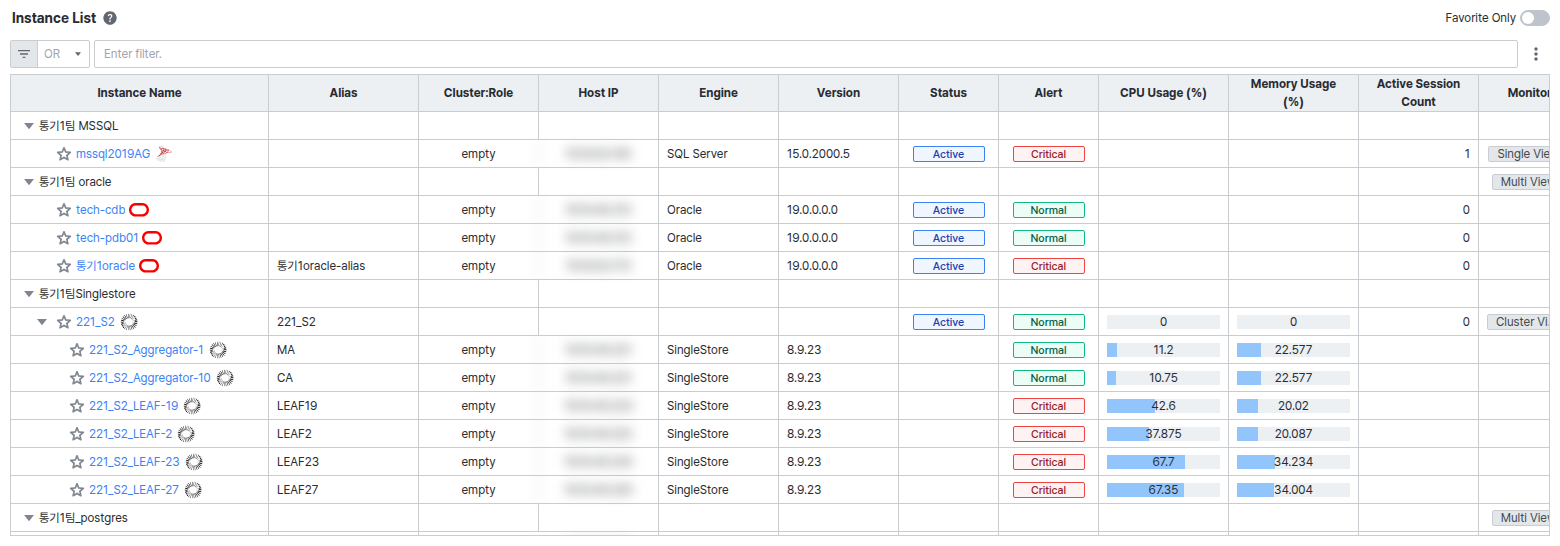
Task: Collapse the 통기1팀 oracle group
Action: pos(29,182)
